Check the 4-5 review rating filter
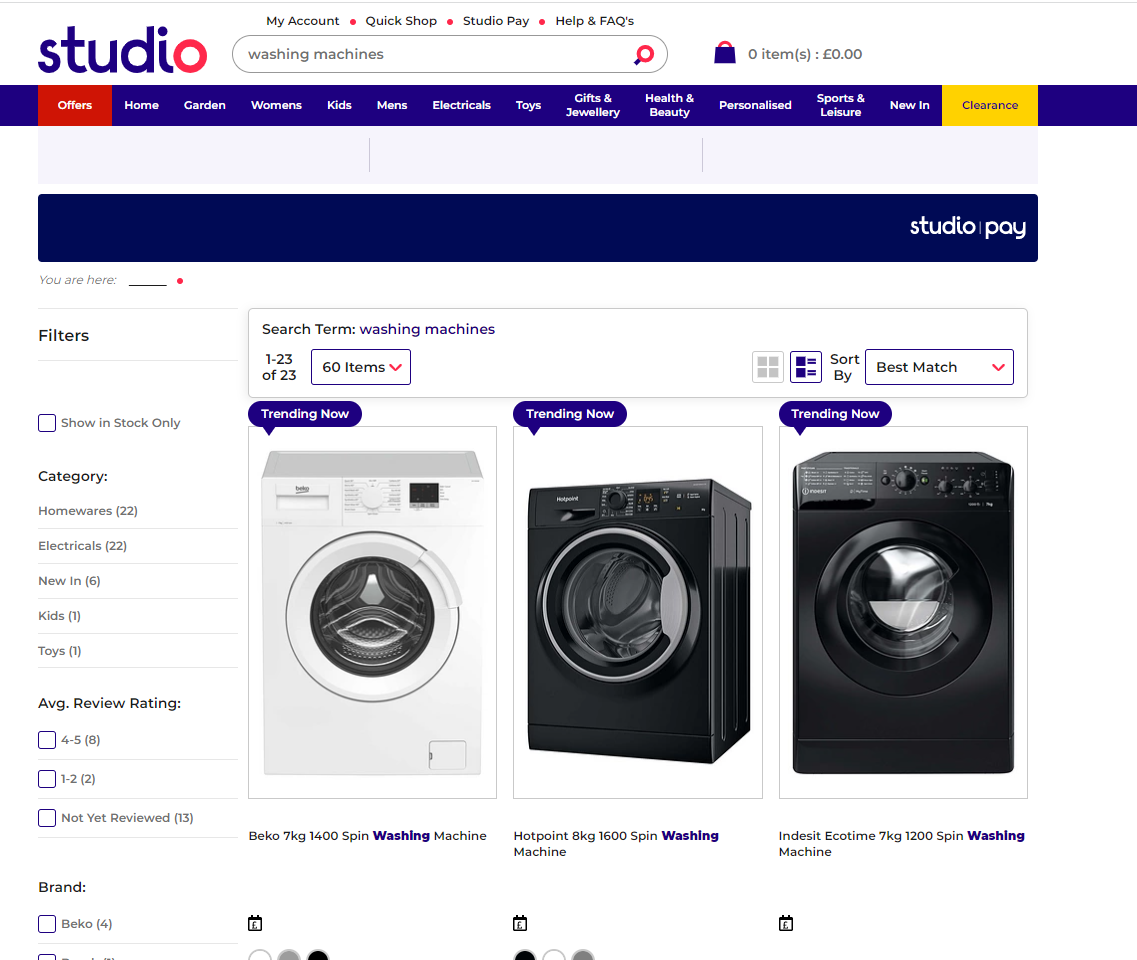 [46, 740]
